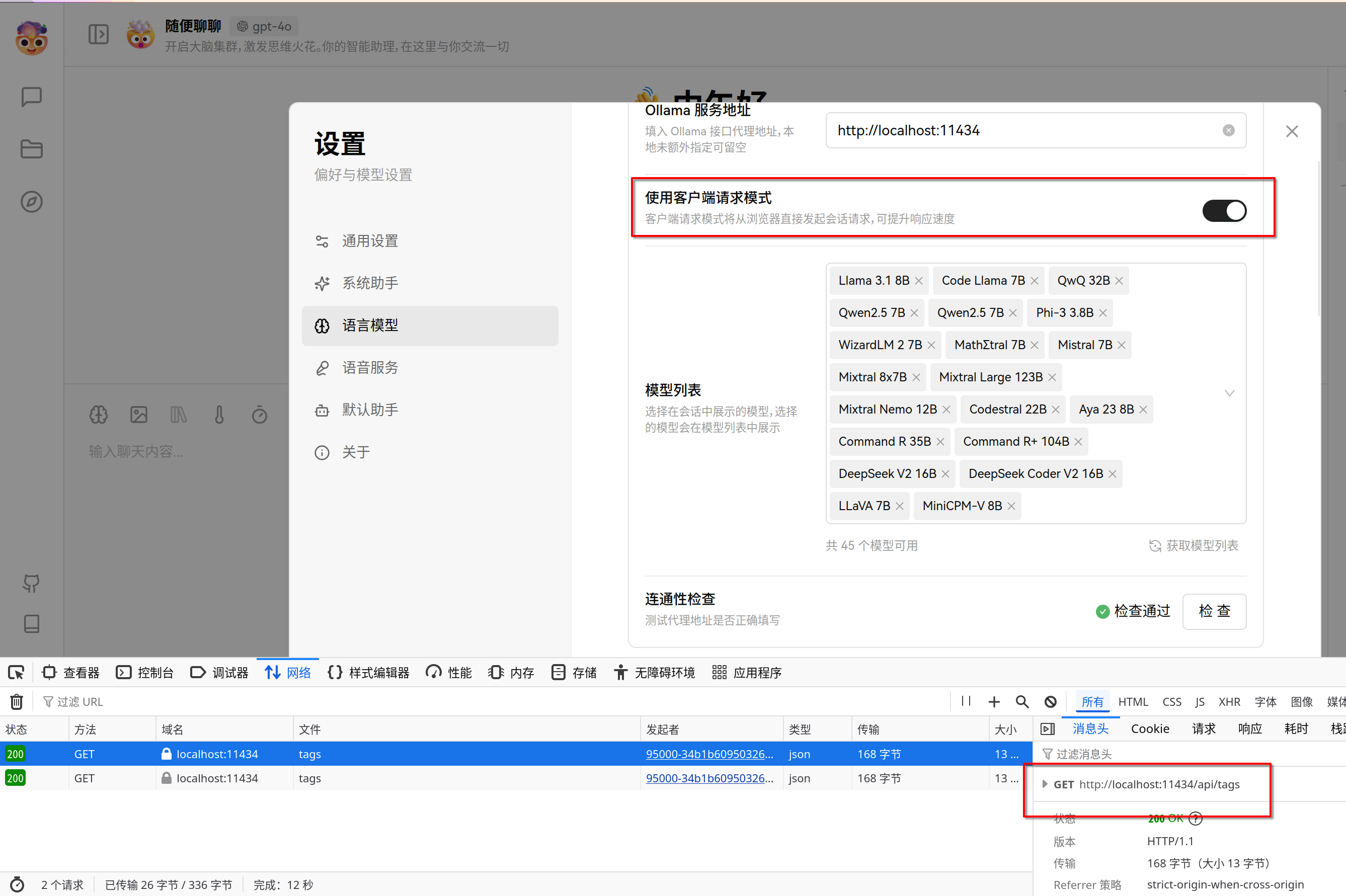Toggle the client request mode switch
1346x896 pixels.
pyautogui.click(x=1224, y=211)
